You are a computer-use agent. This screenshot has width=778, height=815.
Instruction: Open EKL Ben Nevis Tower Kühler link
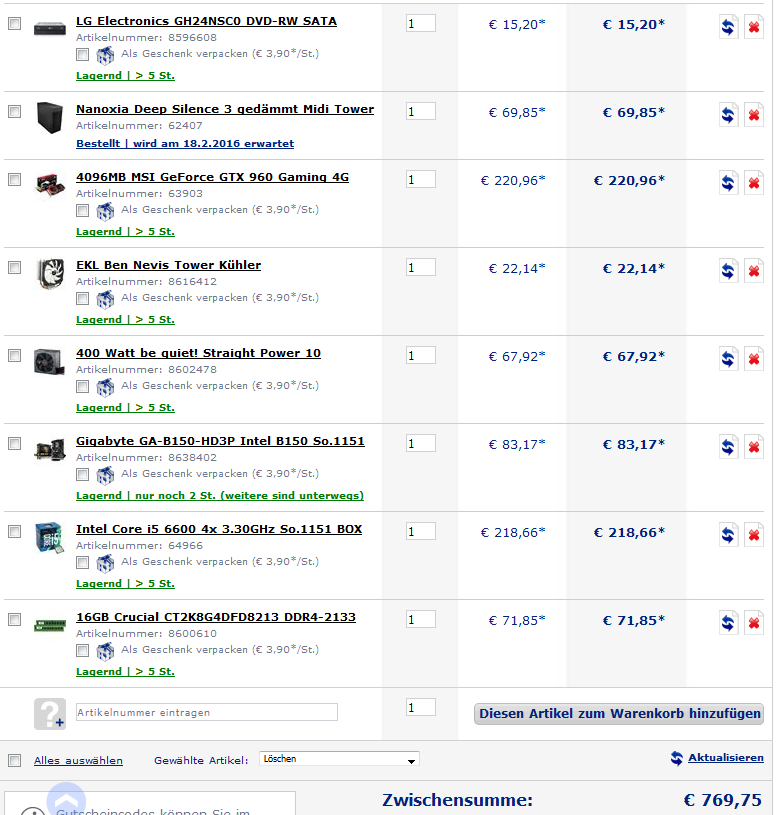click(168, 265)
